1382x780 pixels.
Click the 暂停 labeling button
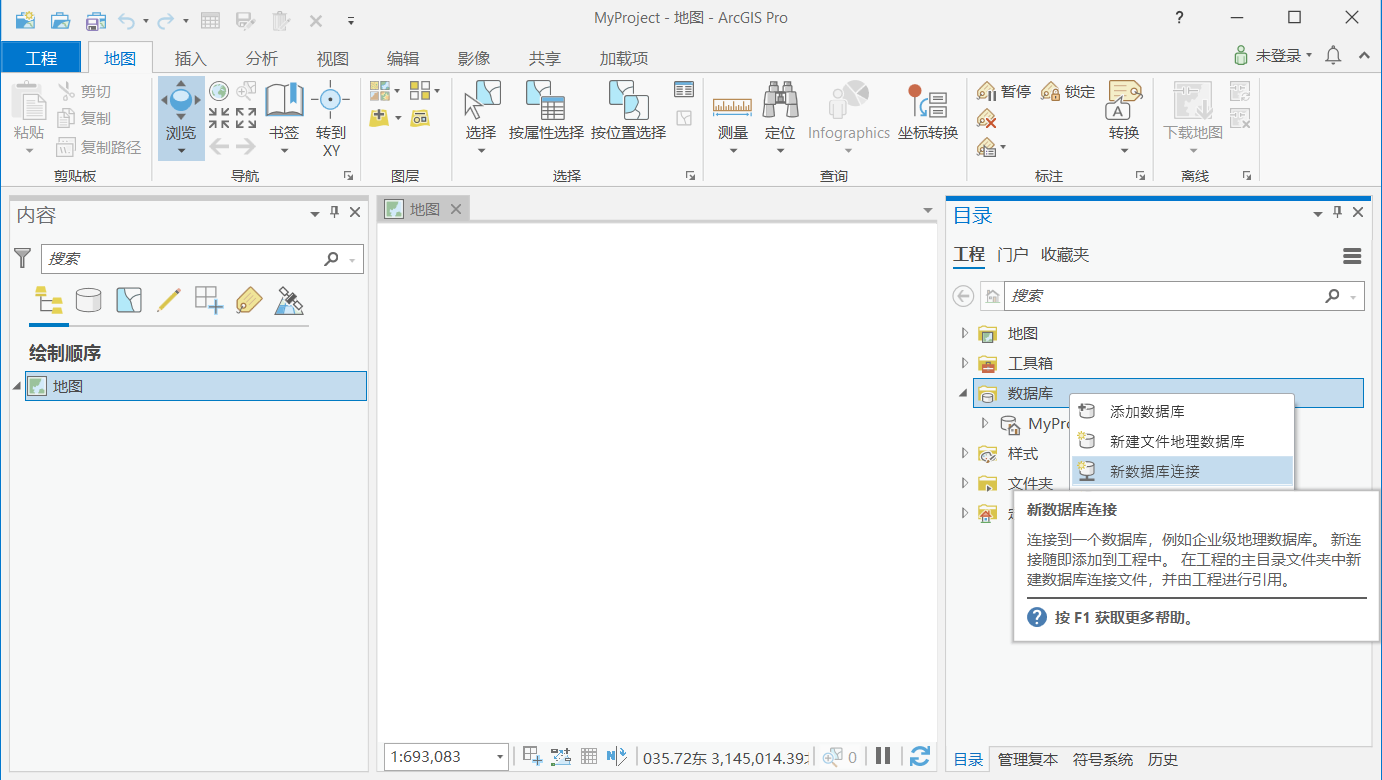pyautogui.click(x=1003, y=91)
